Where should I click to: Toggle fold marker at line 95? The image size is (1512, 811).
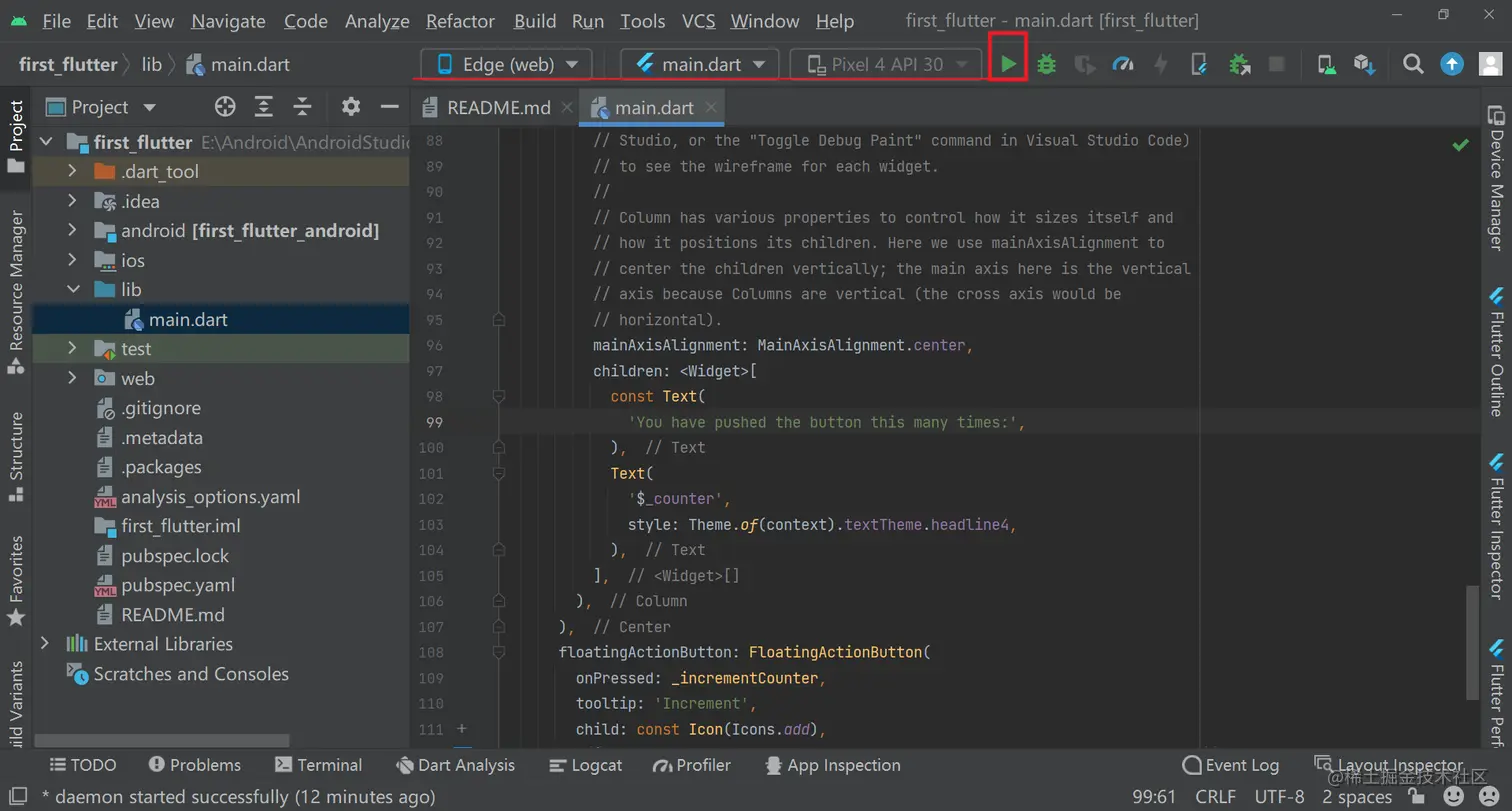pyautogui.click(x=499, y=320)
